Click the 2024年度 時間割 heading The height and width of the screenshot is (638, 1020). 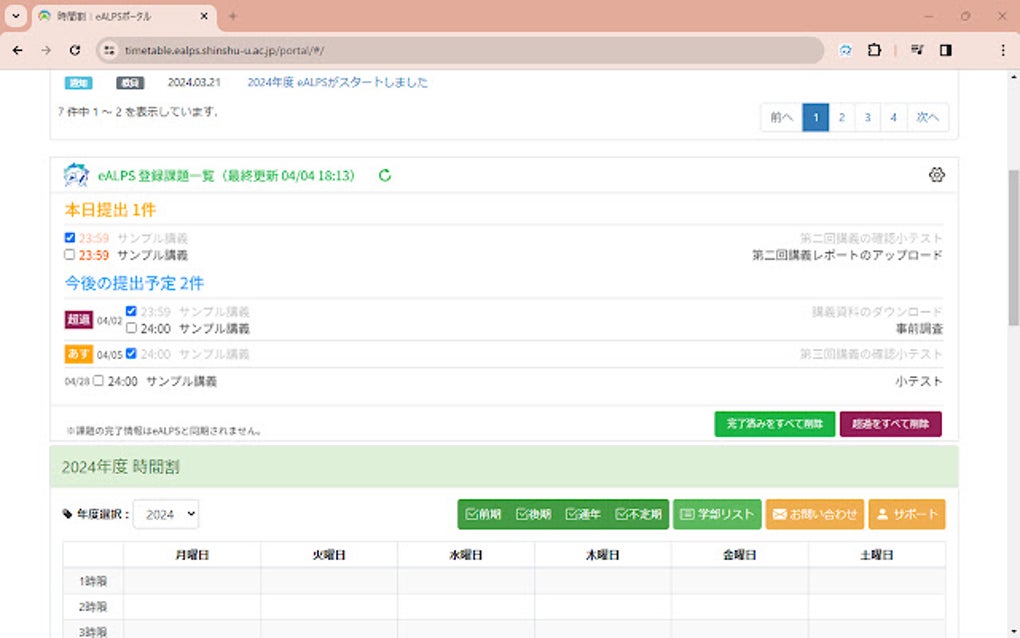120,467
